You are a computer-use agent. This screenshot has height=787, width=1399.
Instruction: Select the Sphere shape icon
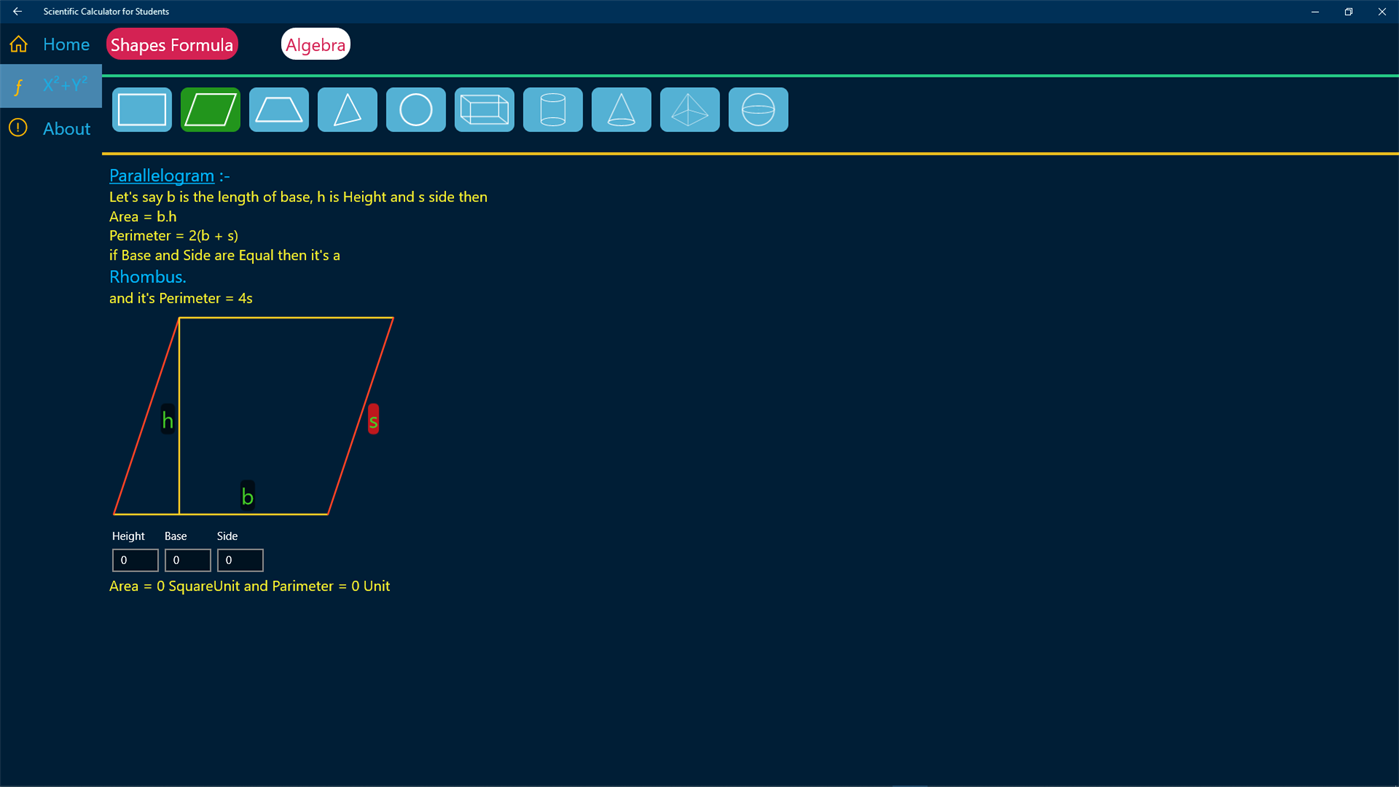pyautogui.click(x=757, y=108)
